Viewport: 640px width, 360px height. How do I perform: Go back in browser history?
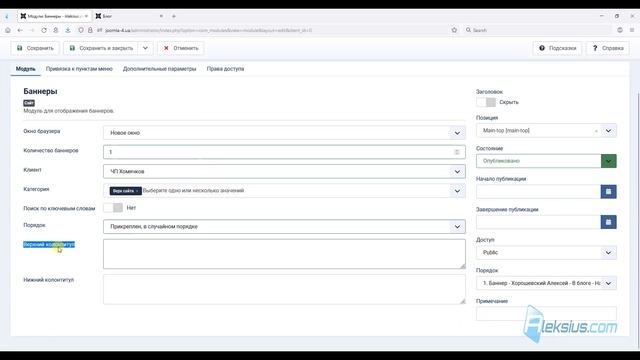pyautogui.click(x=20, y=30)
